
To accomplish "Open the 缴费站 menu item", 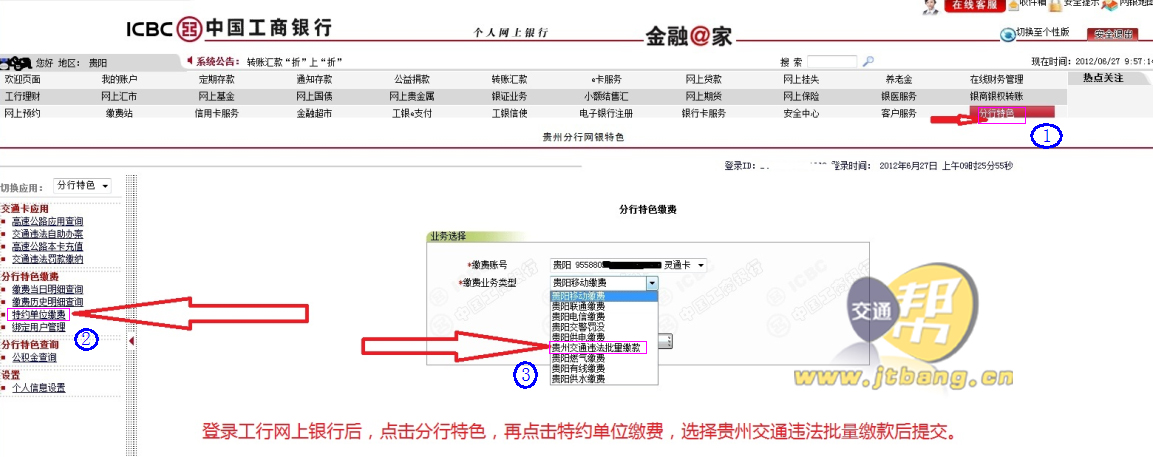I will coord(119,113).
